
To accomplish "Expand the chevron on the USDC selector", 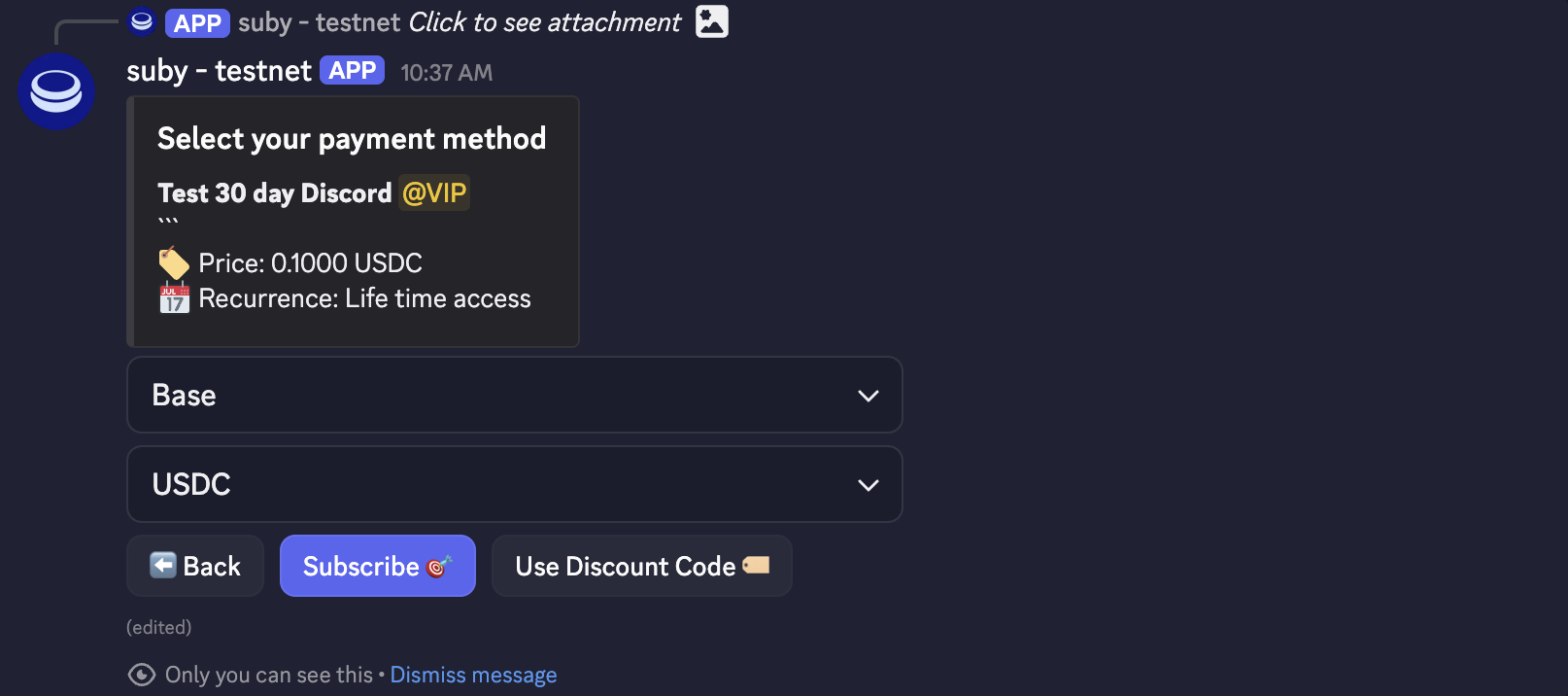I will coord(869,485).
